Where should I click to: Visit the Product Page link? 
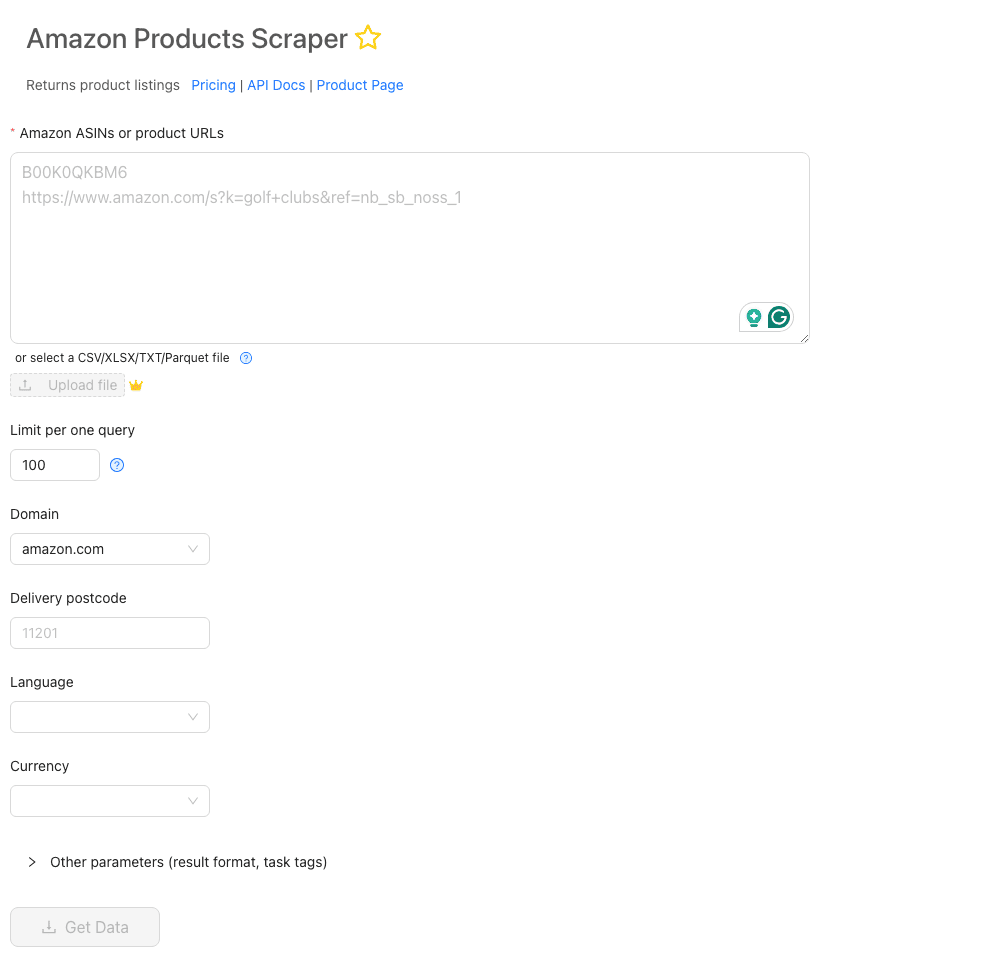pyautogui.click(x=360, y=85)
